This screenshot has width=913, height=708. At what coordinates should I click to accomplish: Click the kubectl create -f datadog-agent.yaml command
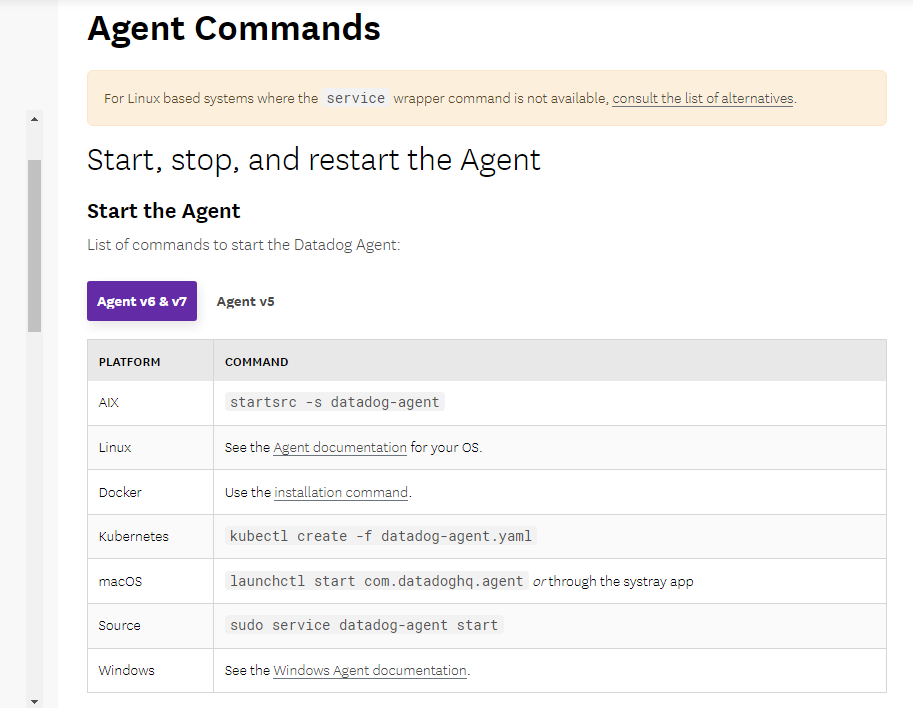pos(381,536)
